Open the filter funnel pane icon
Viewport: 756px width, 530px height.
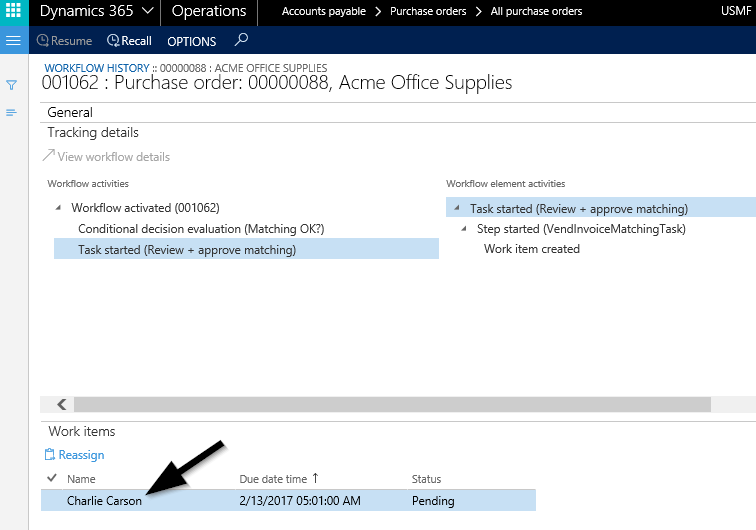click(12, 86)
